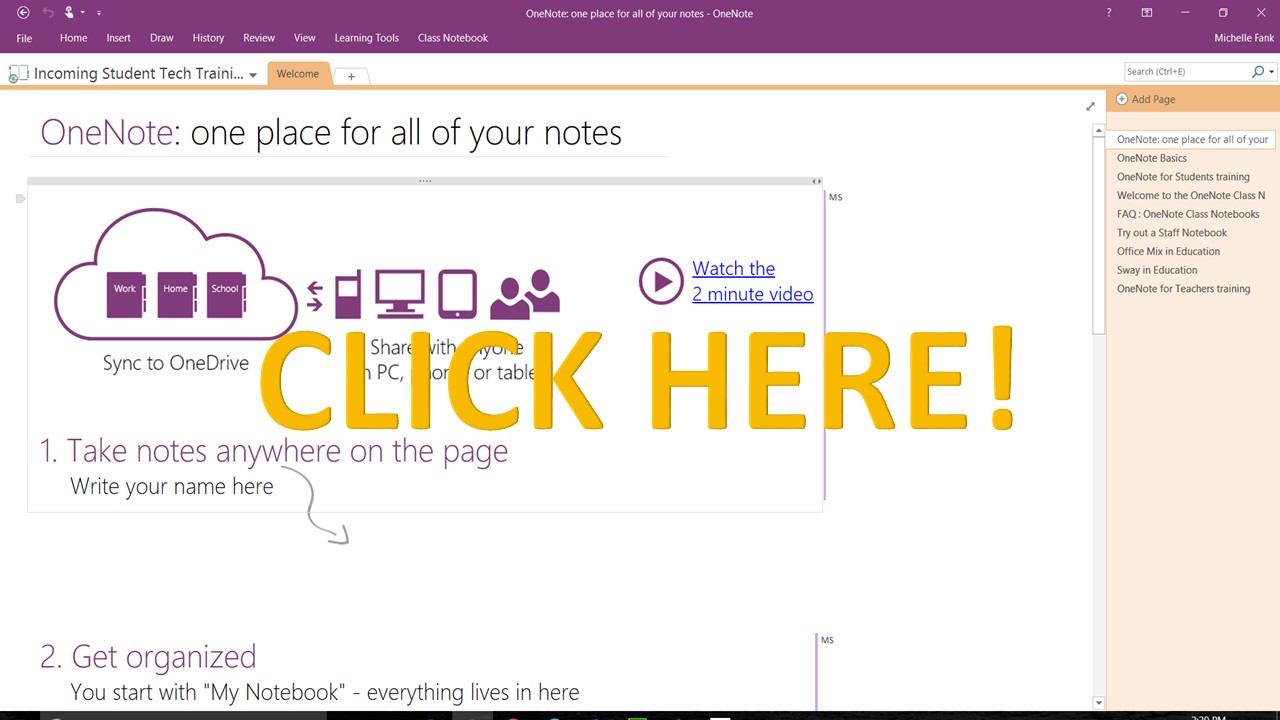Open the View ribbon tab
This screenshot has height=720, width=1280.
[305, 38]
